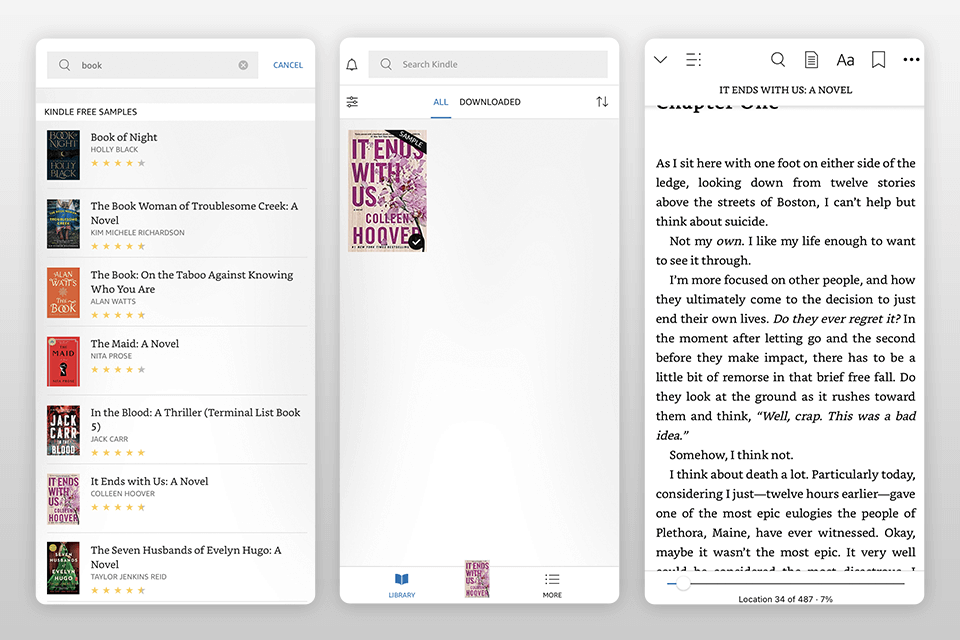This screenshot has width=960, height=640.
Task: Open current book thumbnail in bottom bar
Action: click(477, 579)
